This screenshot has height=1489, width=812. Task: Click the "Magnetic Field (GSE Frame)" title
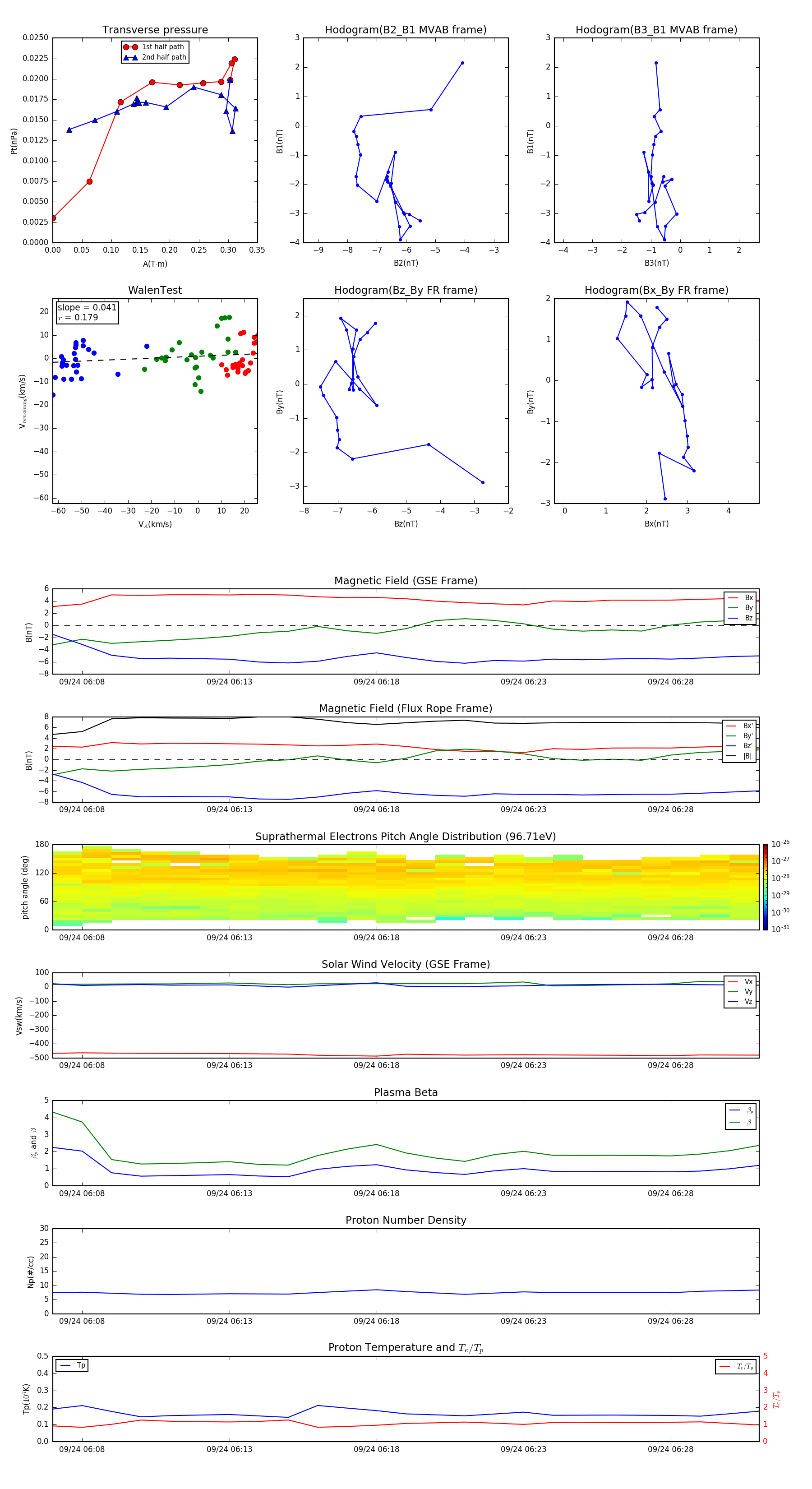(x=406, y=581)
